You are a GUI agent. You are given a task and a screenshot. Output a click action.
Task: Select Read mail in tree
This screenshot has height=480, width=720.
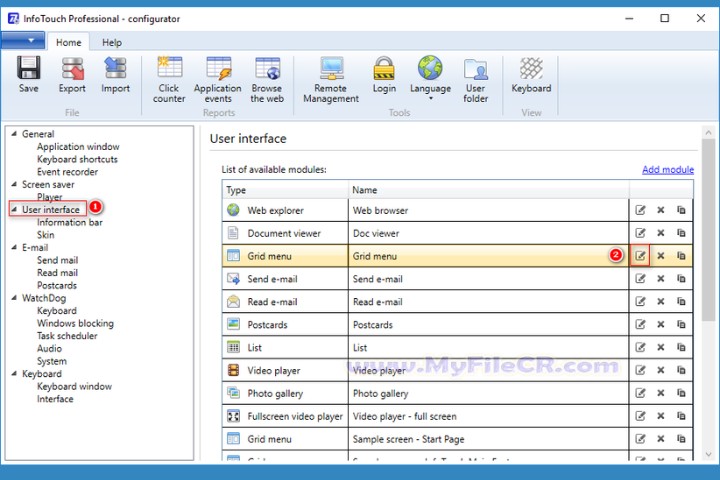pyautogui.click(x=57, y=272)
